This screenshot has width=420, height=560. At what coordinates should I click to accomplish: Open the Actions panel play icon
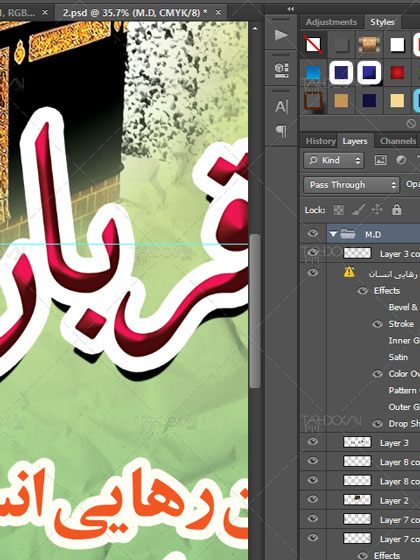coord(281,35)
